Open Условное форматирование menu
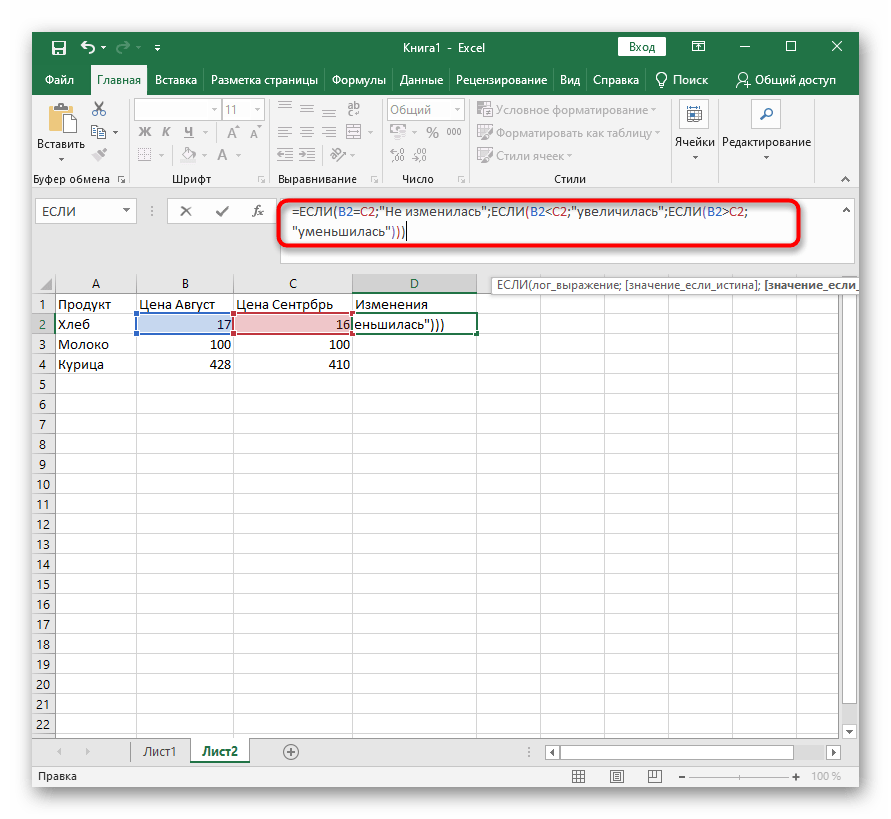Screen dimensions: 891x819 click(x=567, y=109)
